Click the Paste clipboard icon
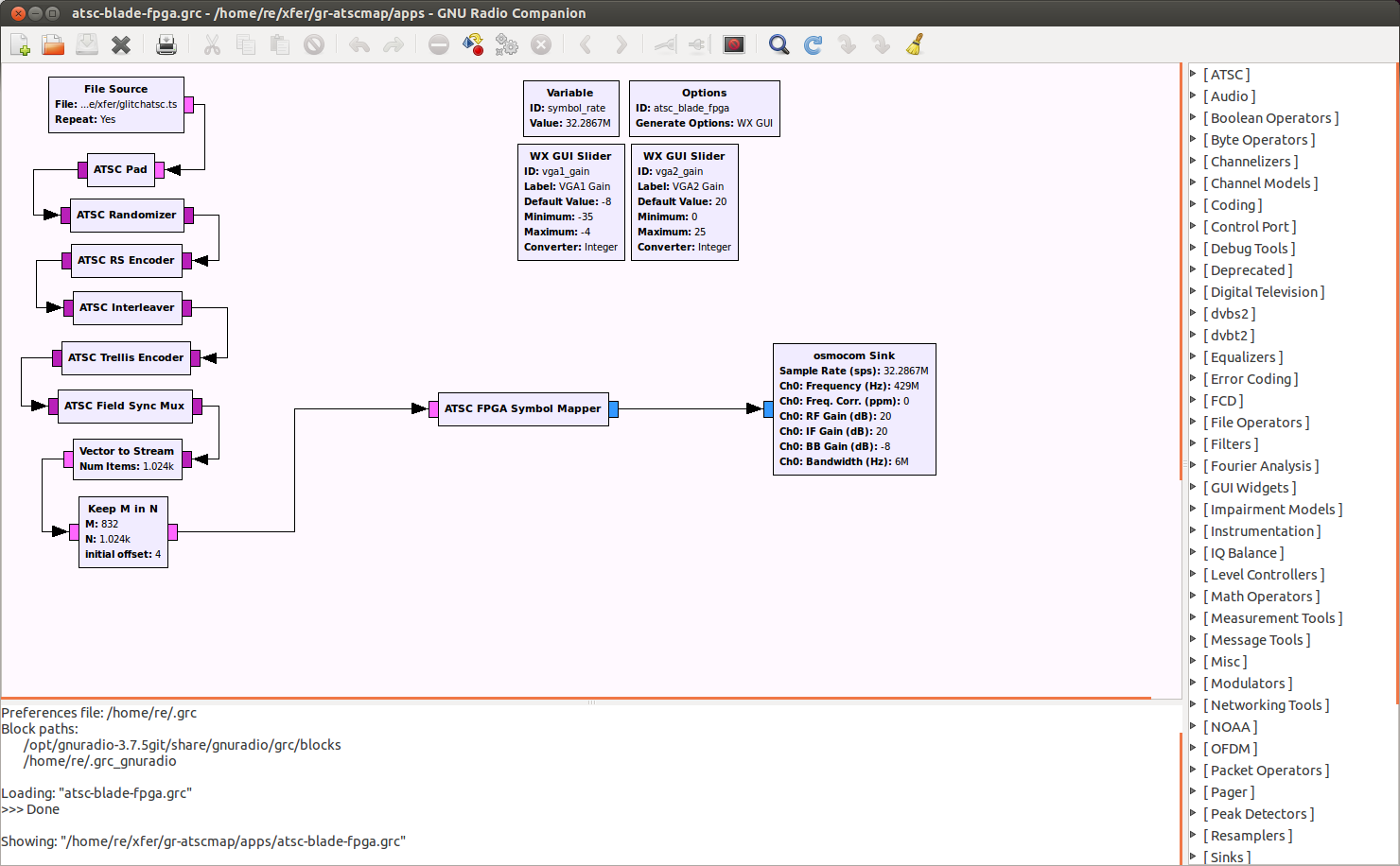 tap(280, 44)
